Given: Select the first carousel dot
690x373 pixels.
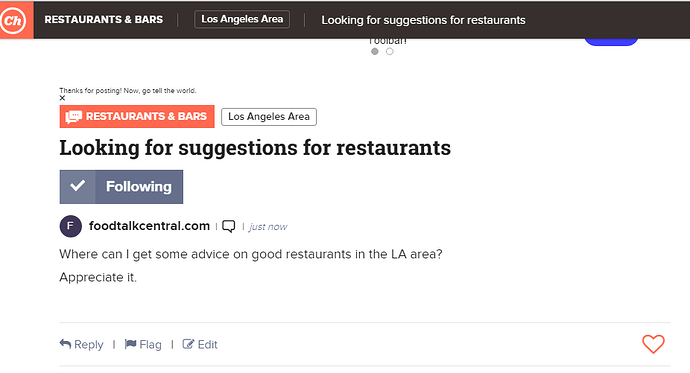Looking at the screenshot, I should 374,51.
